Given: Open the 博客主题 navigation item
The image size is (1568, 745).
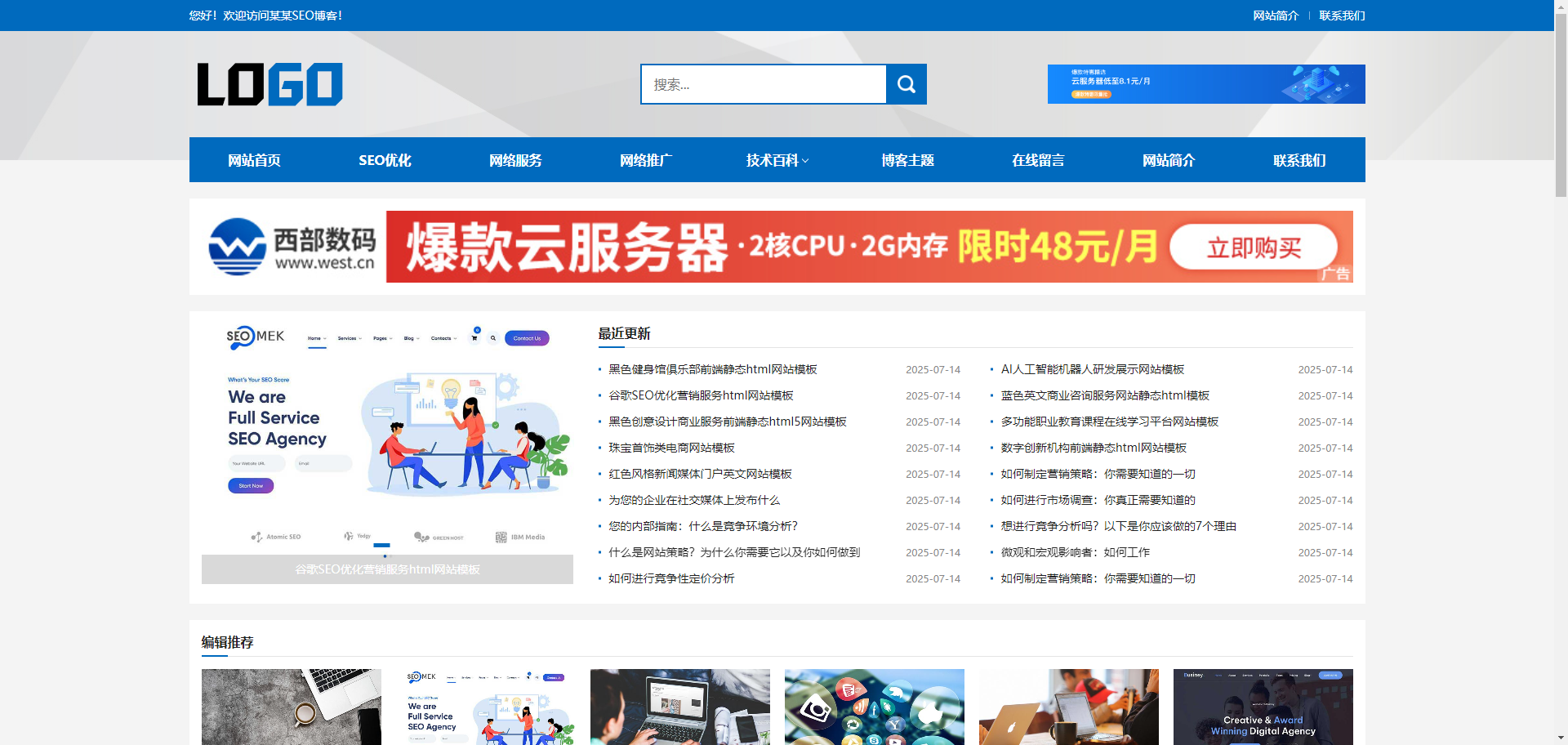Looking at the screenshot, I should pos(907,160).
